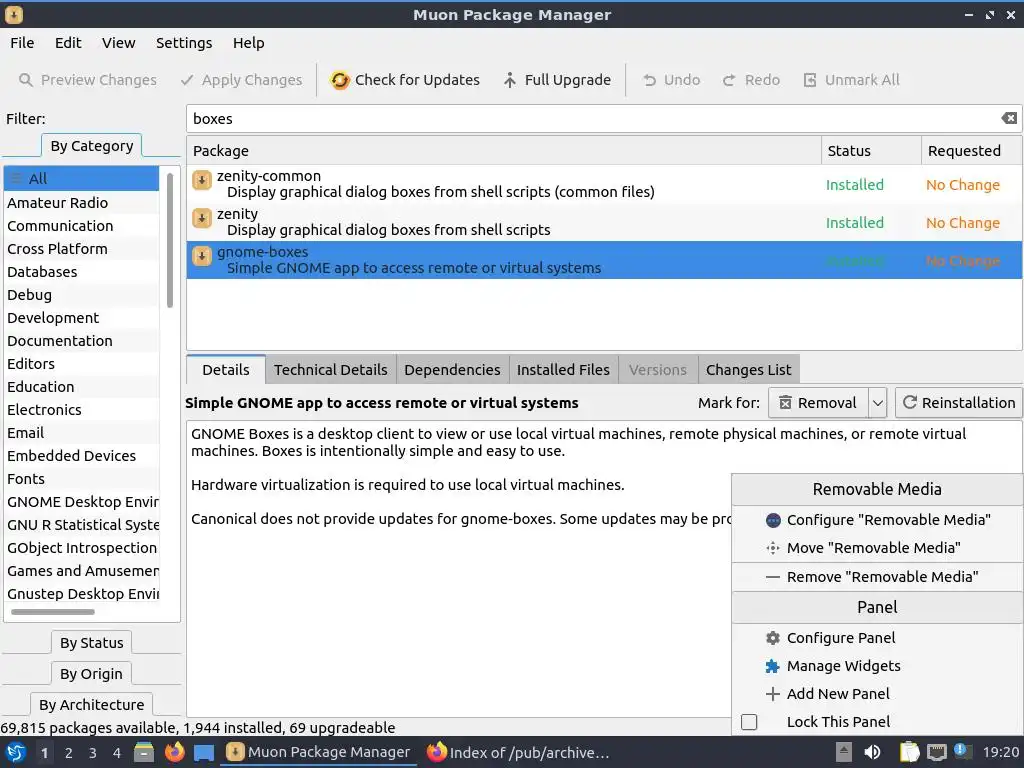
Task: Open the file manager from the taskbar
Action: click(x=144, y=752)
